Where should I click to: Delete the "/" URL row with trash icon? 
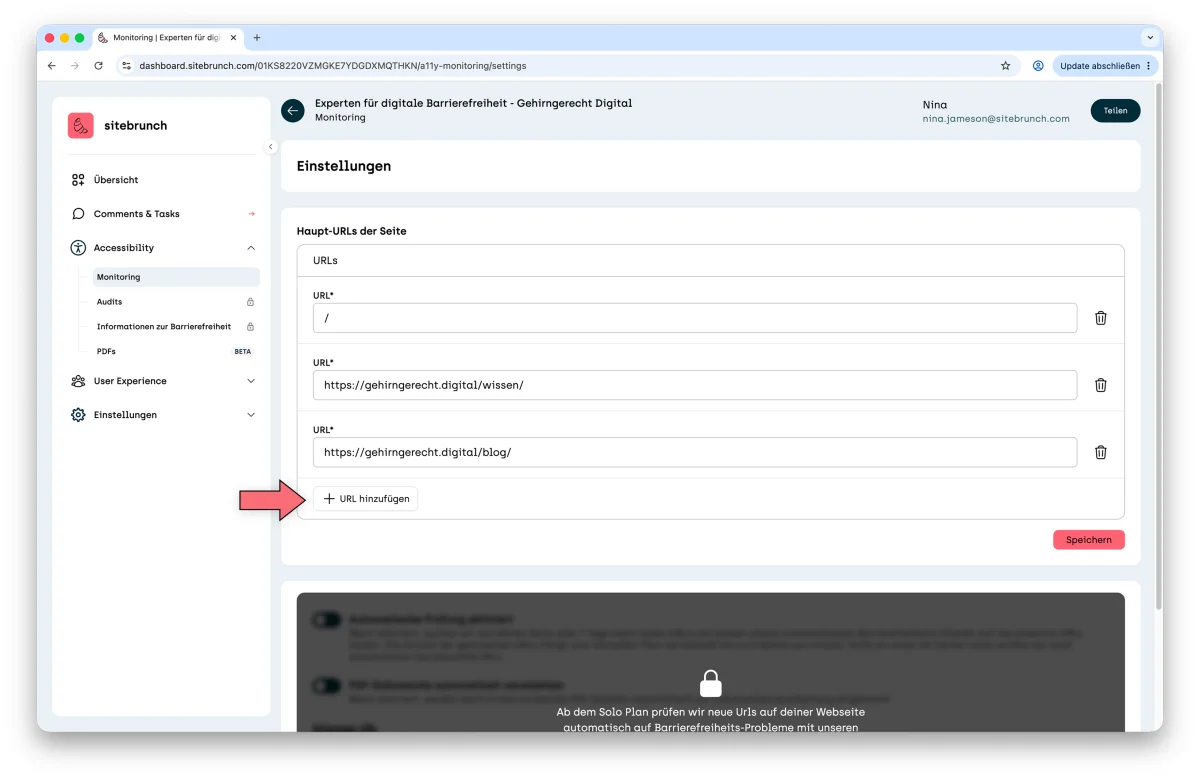tap(1101, 318)
